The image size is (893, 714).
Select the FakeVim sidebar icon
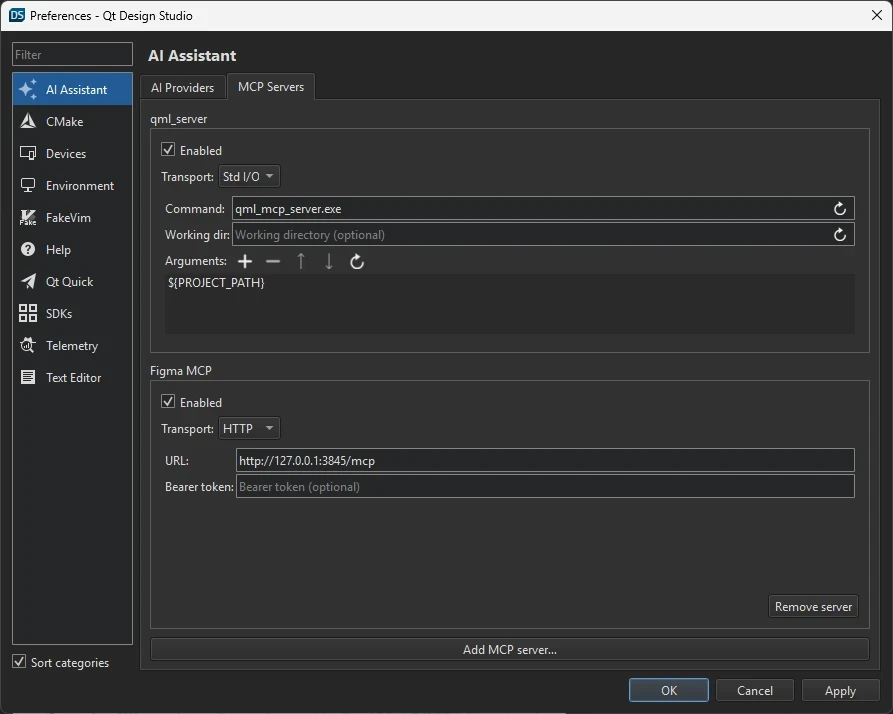28,217
